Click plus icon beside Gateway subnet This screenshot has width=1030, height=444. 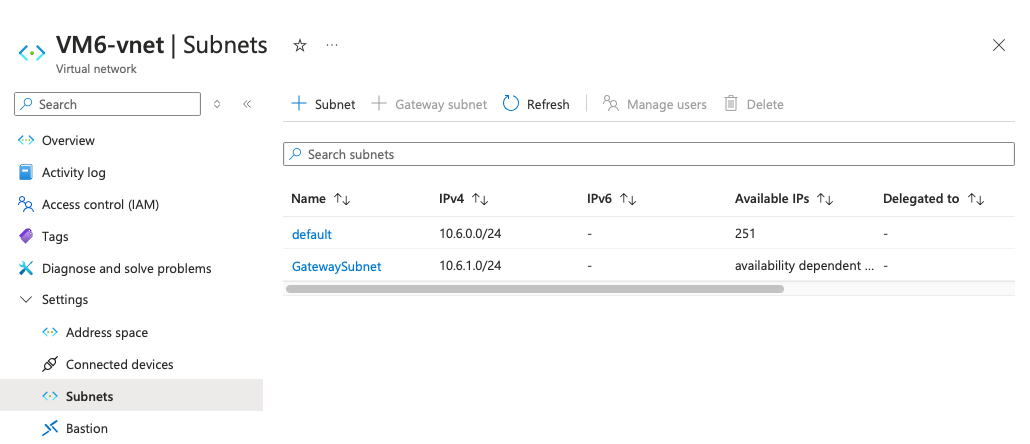click(379, 103)
